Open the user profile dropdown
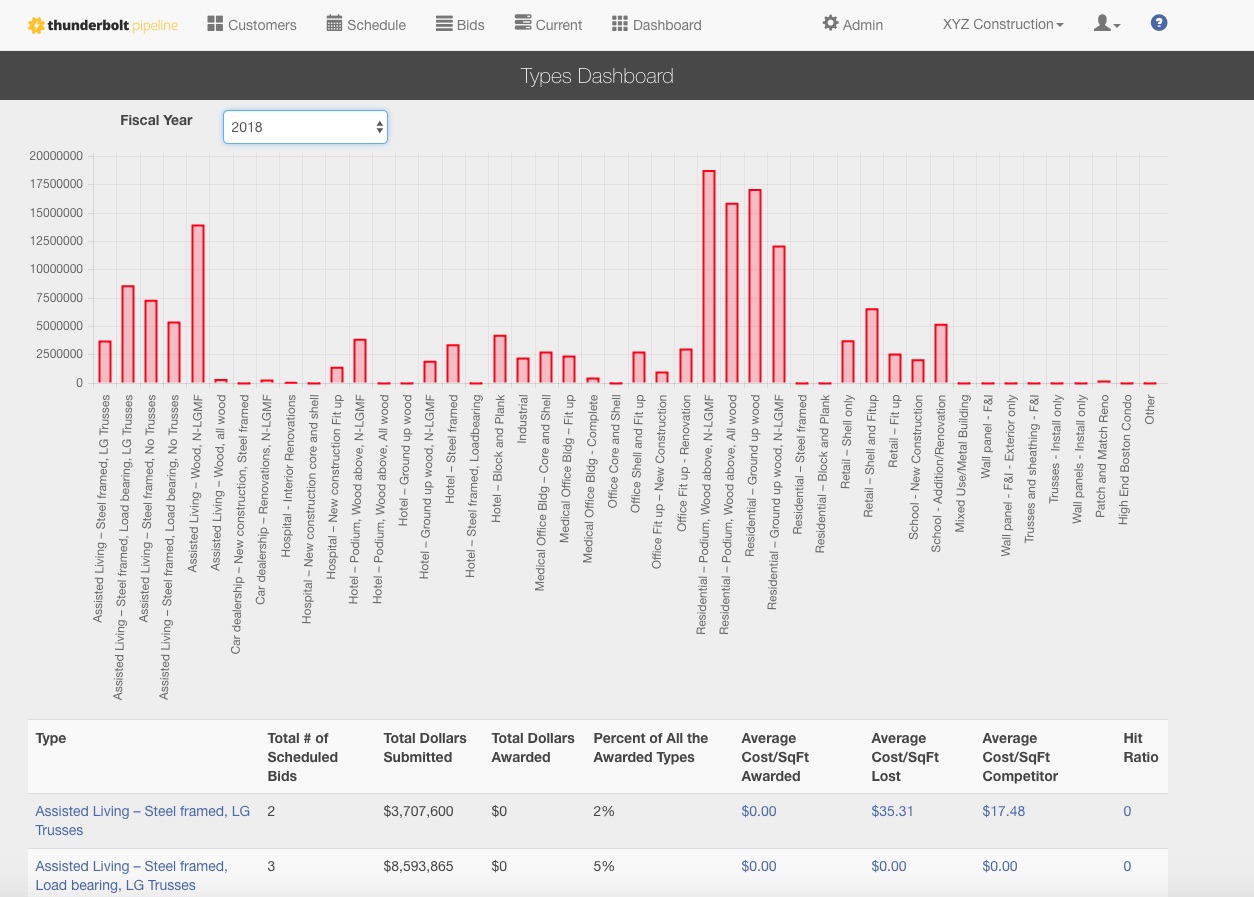 pos(1106,24)
